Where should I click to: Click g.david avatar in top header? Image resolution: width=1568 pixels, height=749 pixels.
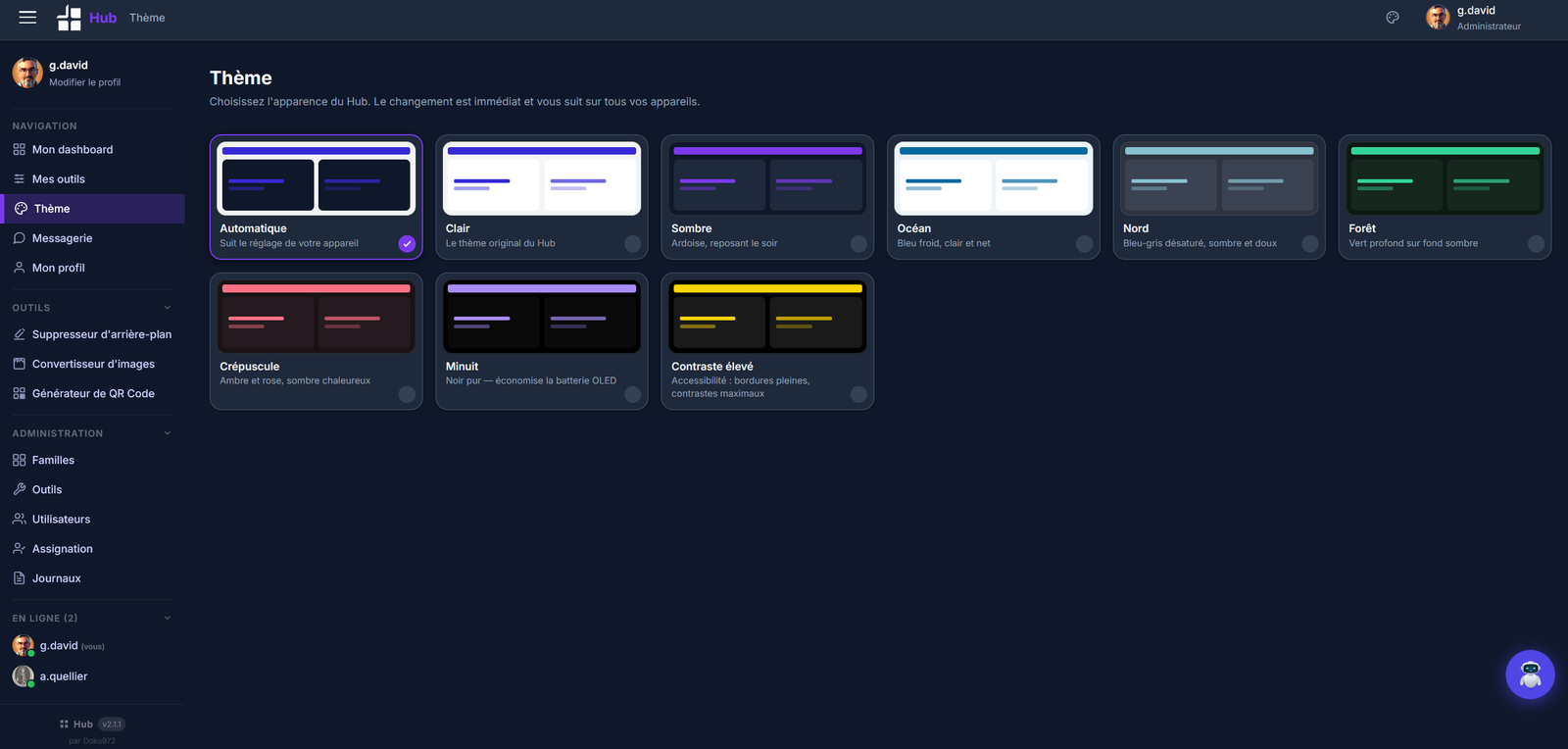coord(1438,18)
